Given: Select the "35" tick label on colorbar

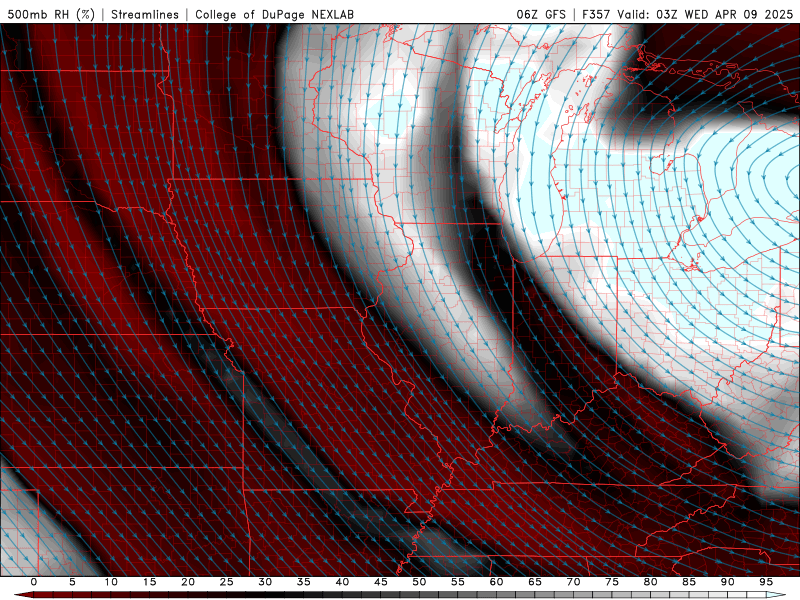Looking at the screenshot, I should (x=304, y=582).
